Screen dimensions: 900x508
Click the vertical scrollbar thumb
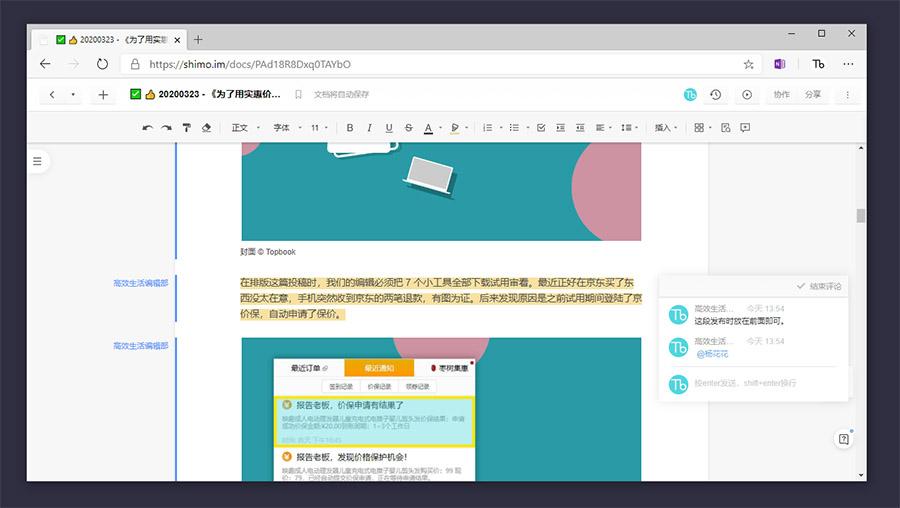(x=860, y=216)
